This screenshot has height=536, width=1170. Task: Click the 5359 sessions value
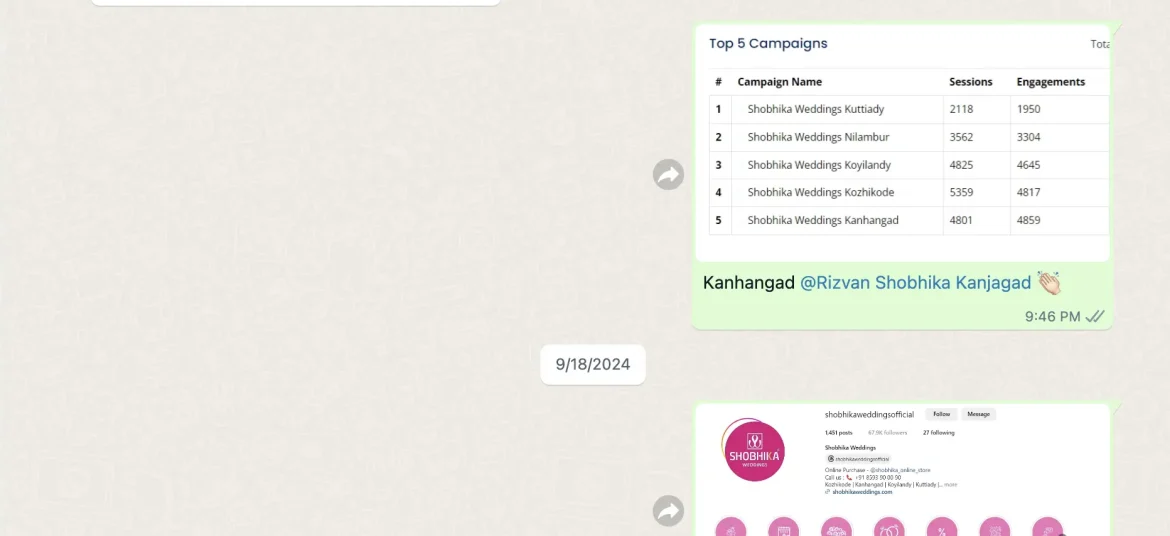961,193
